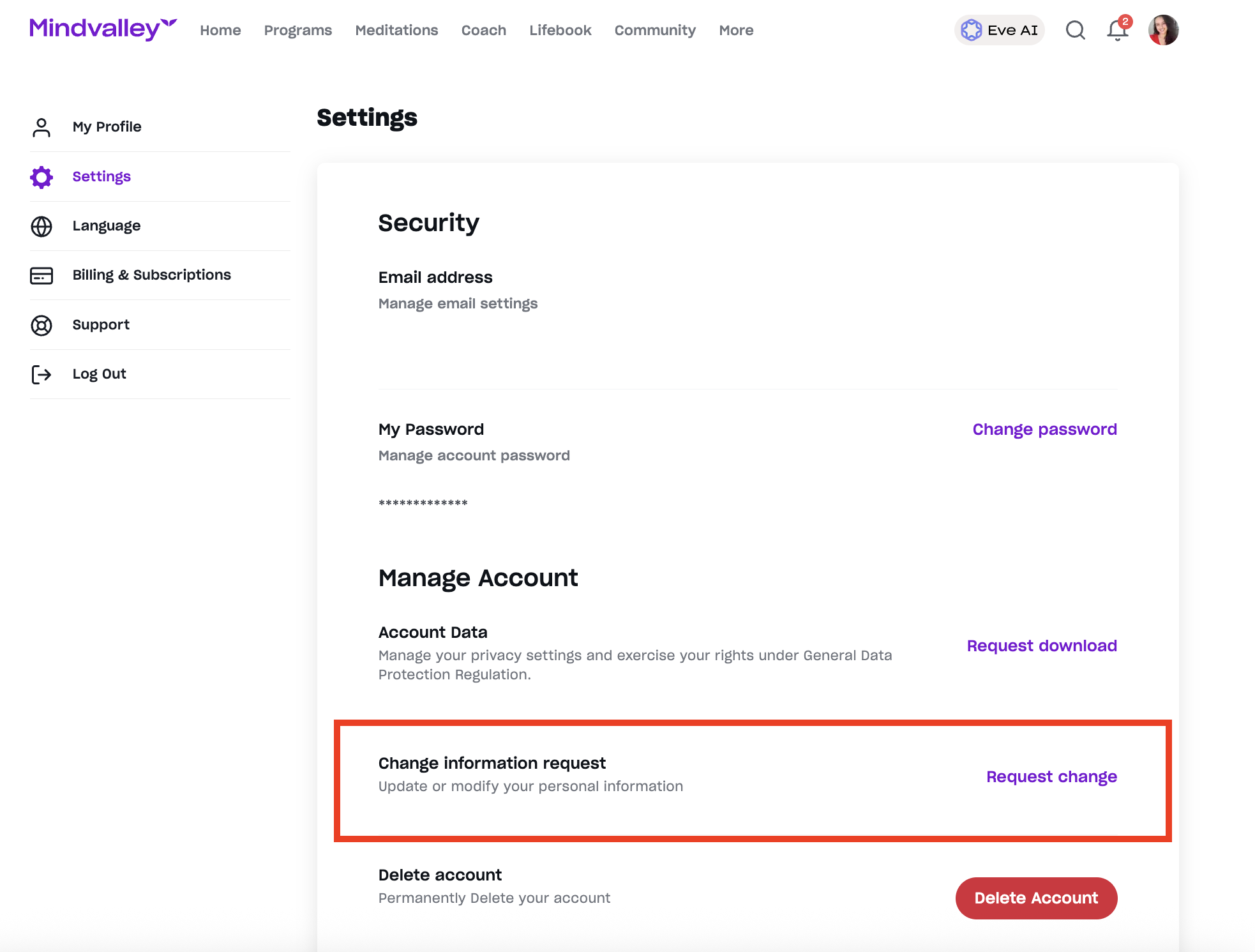Go to Home in top navigation
Screen dimensions: 1255x952
pos(220,30)
